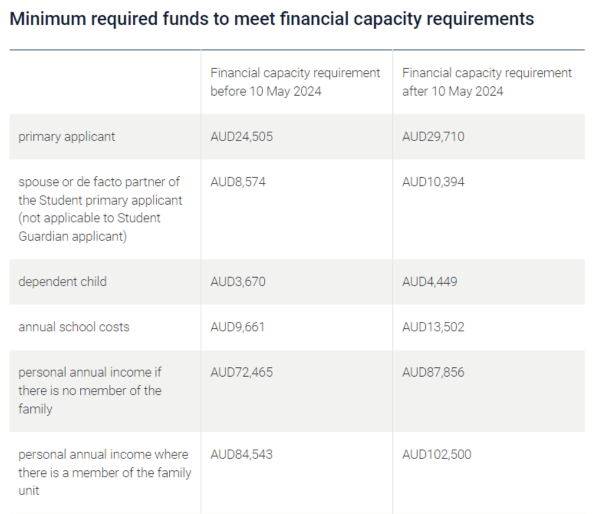Select the AUD8,574 amount
The image size is (596, 514).
tap(238, 182)
